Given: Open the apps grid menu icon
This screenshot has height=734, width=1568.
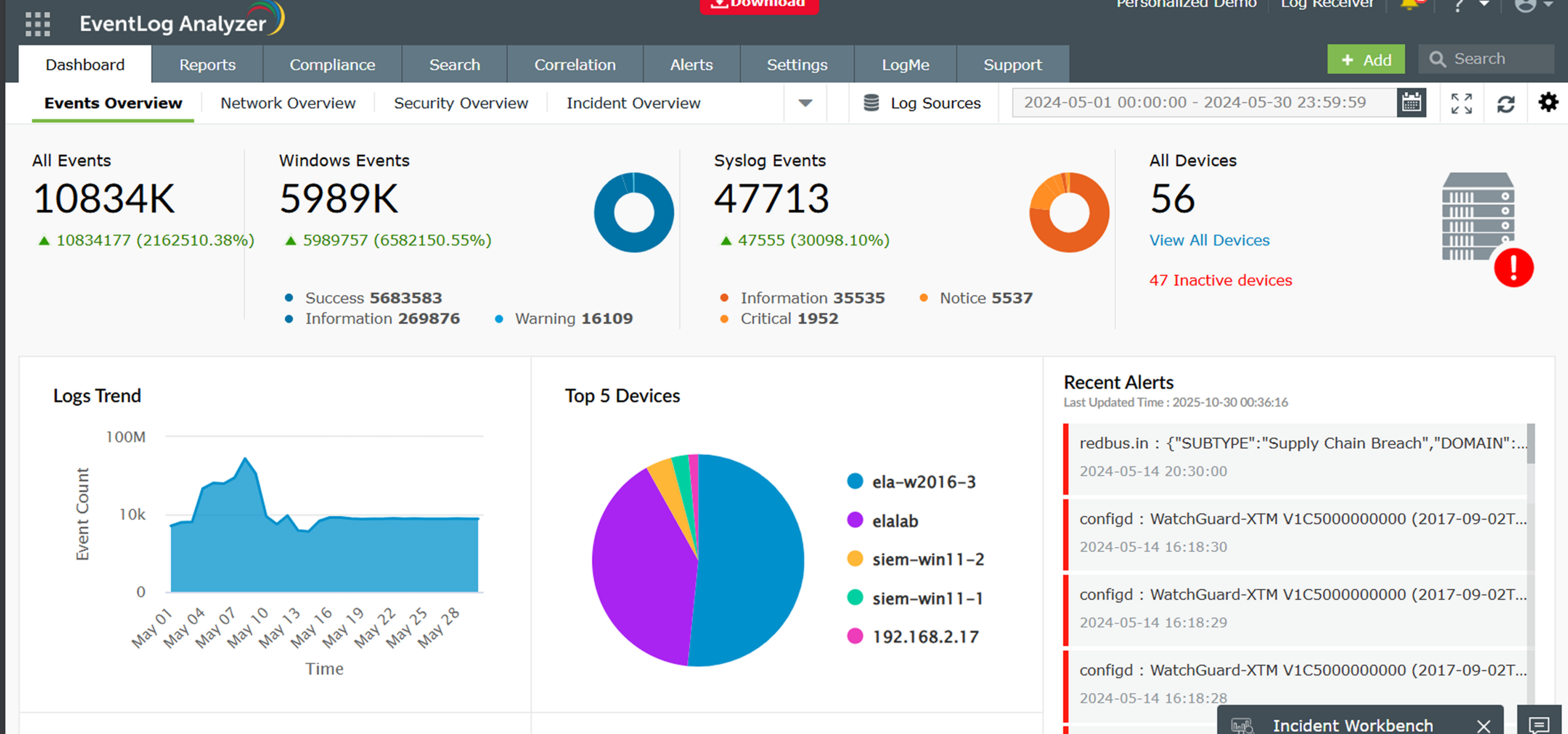Looking at the screenshot, I should 38,23.
